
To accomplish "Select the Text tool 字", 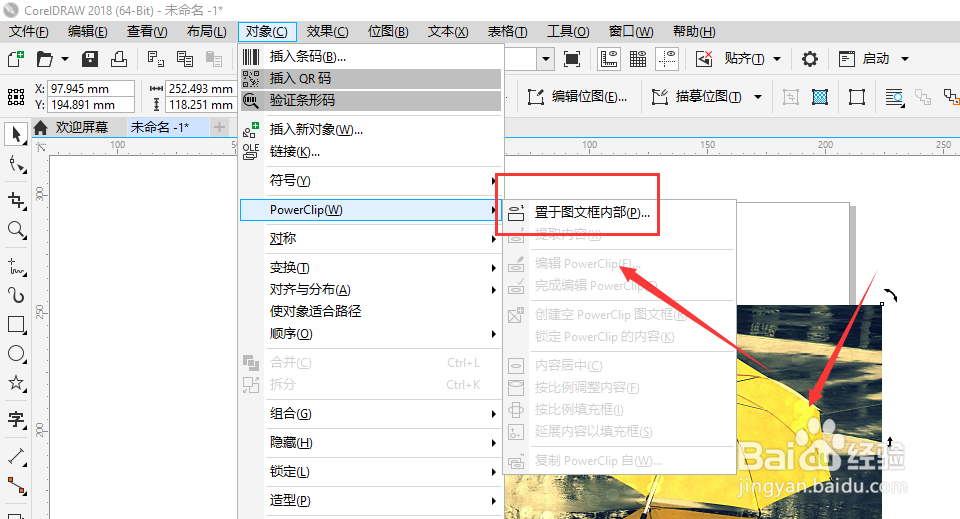I will click(x=16, y=419).
